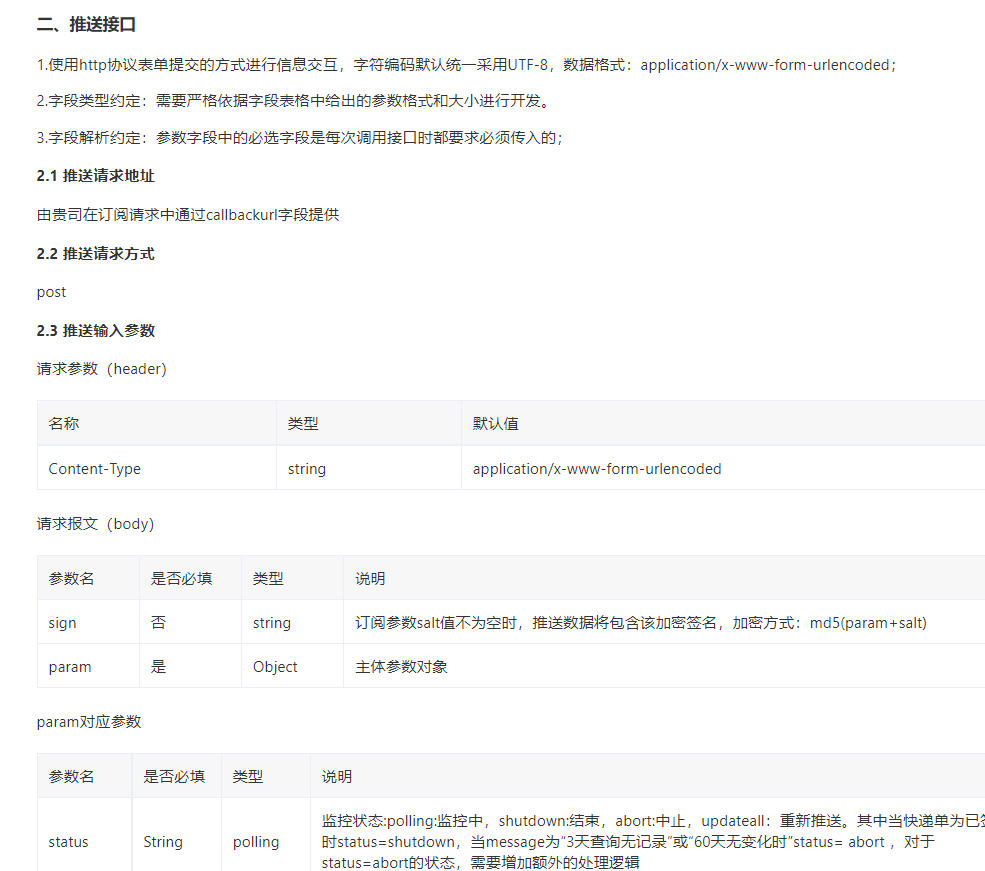Click the heading '二、推送接口'
This screenshot has width=985, height=871.
coord(86,24)
